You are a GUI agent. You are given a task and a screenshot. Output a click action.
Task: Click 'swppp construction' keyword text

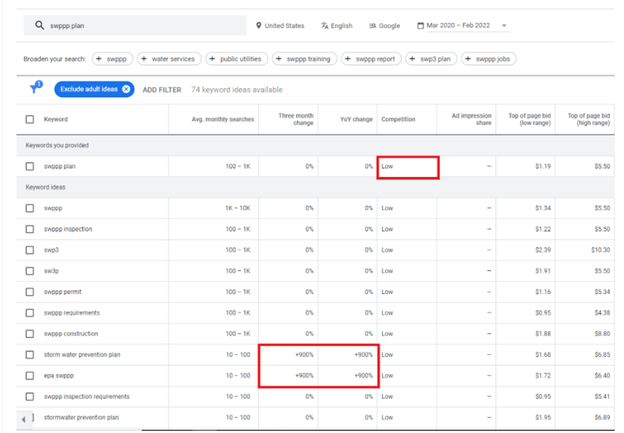point(71,334)
